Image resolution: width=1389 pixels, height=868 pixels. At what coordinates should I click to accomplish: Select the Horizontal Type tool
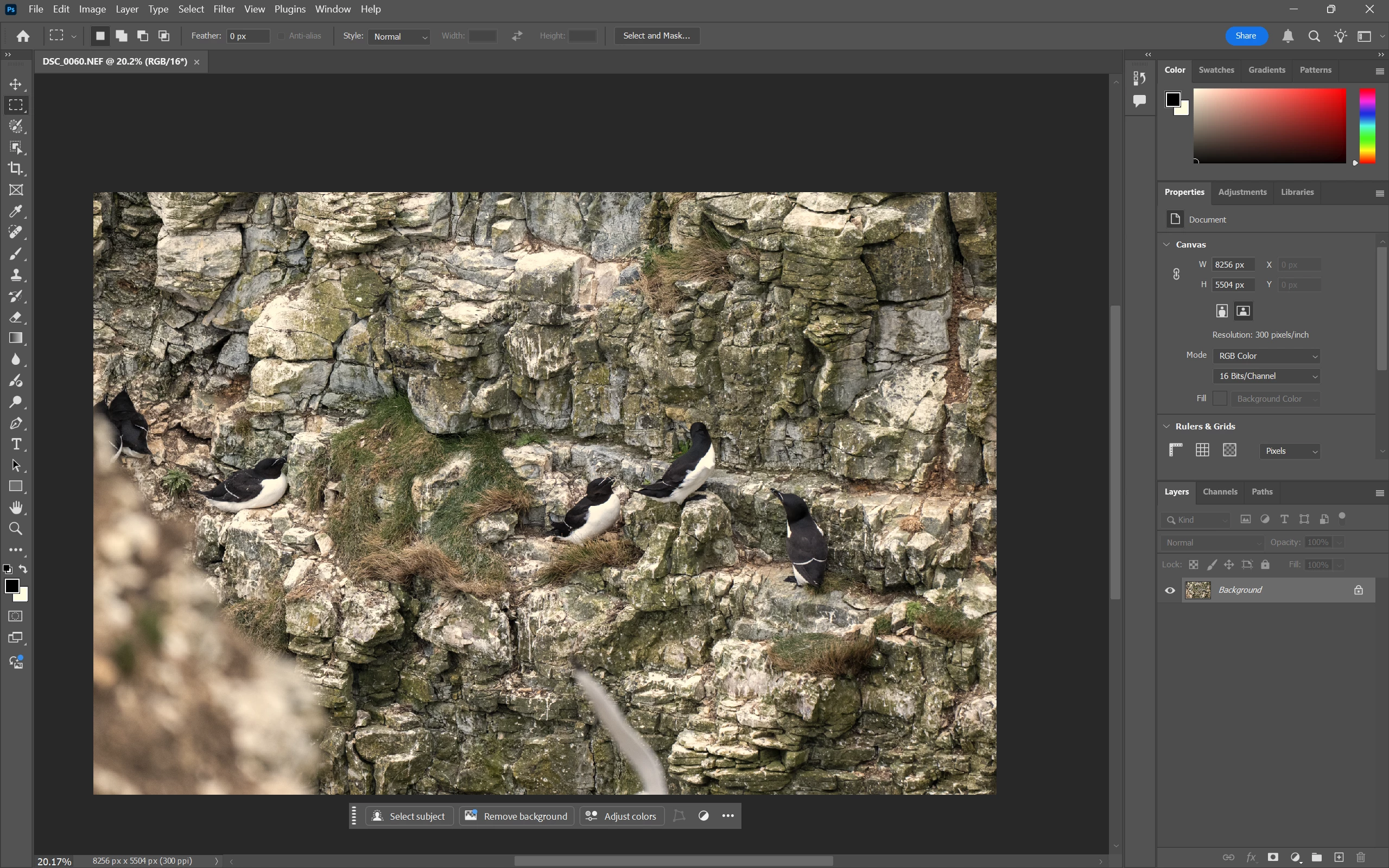pyautogui.click(x=16, y=445)
